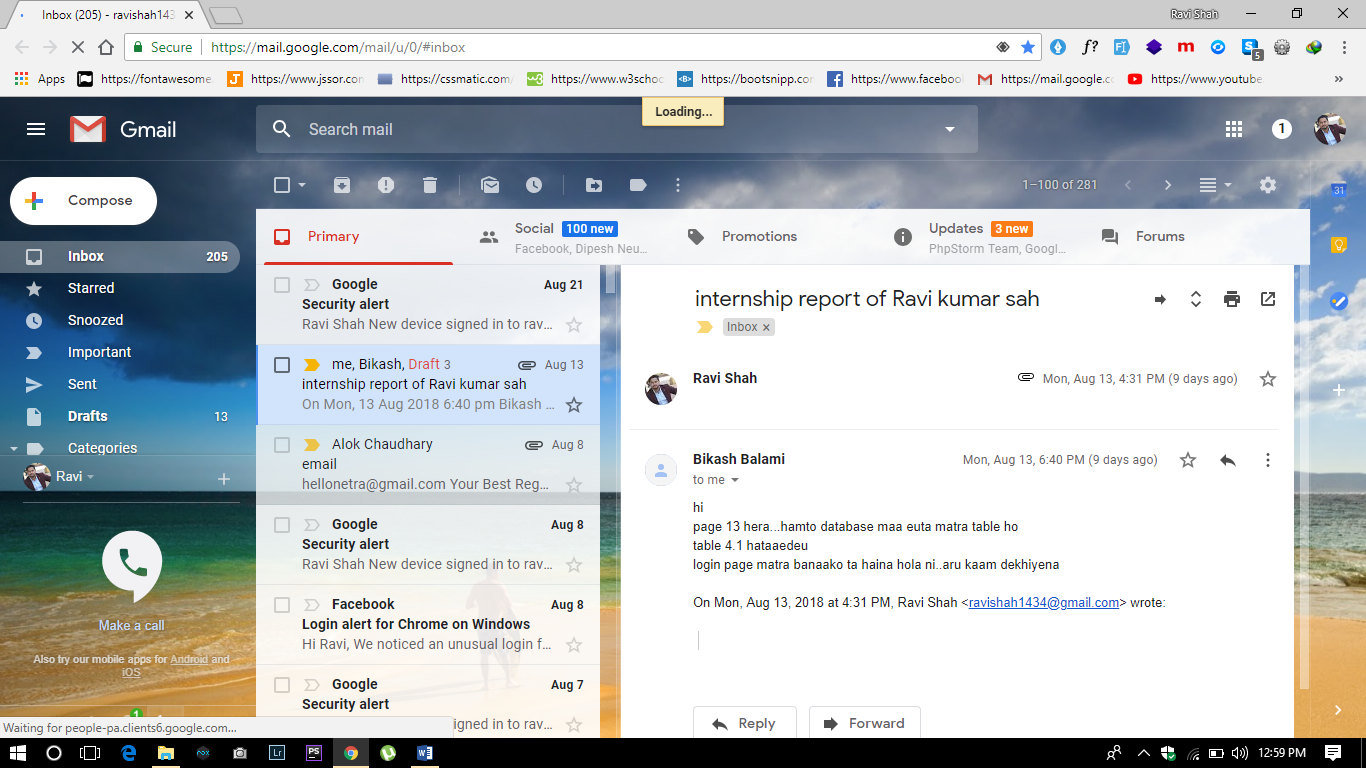
Task: Reply using arrow icon beside Bikash message
Action: click(1228, 460)
